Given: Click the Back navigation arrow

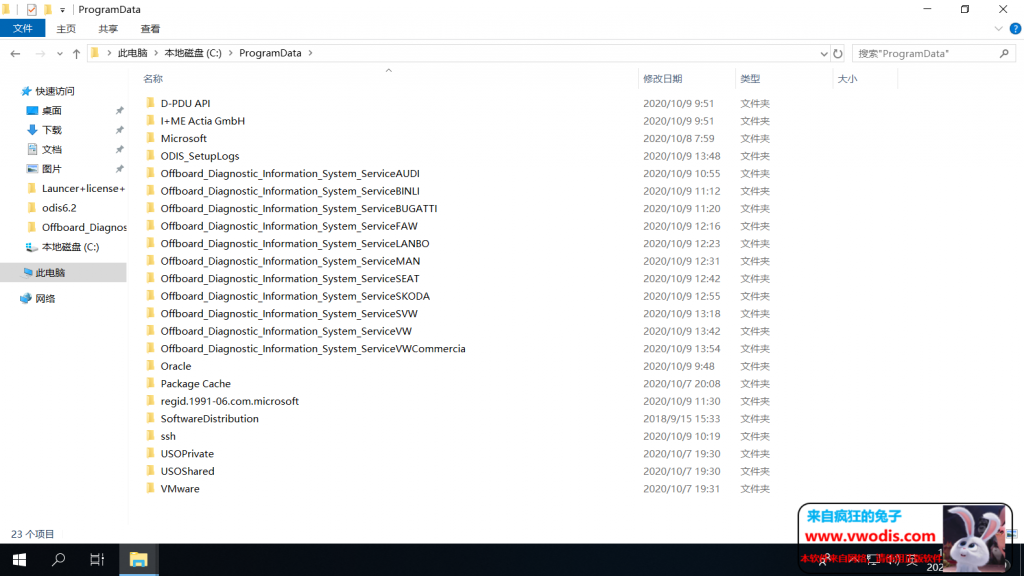Looking at the screenshot, I should (15, 53).
